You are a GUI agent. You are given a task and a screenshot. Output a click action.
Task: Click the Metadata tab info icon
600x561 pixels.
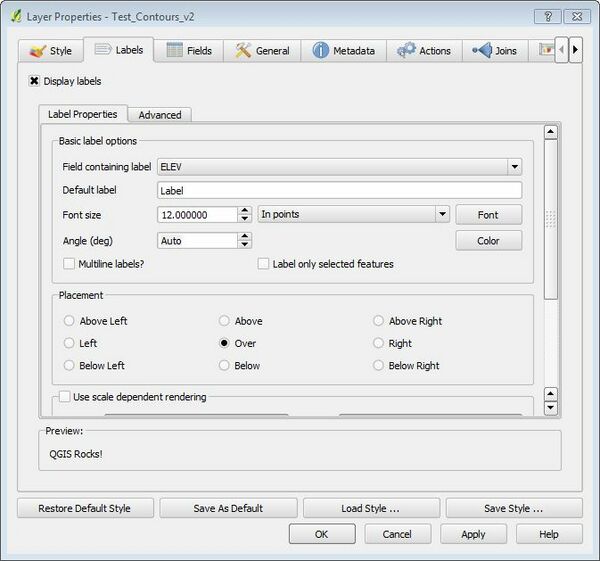pyautogui.click(x=321, y=50)
